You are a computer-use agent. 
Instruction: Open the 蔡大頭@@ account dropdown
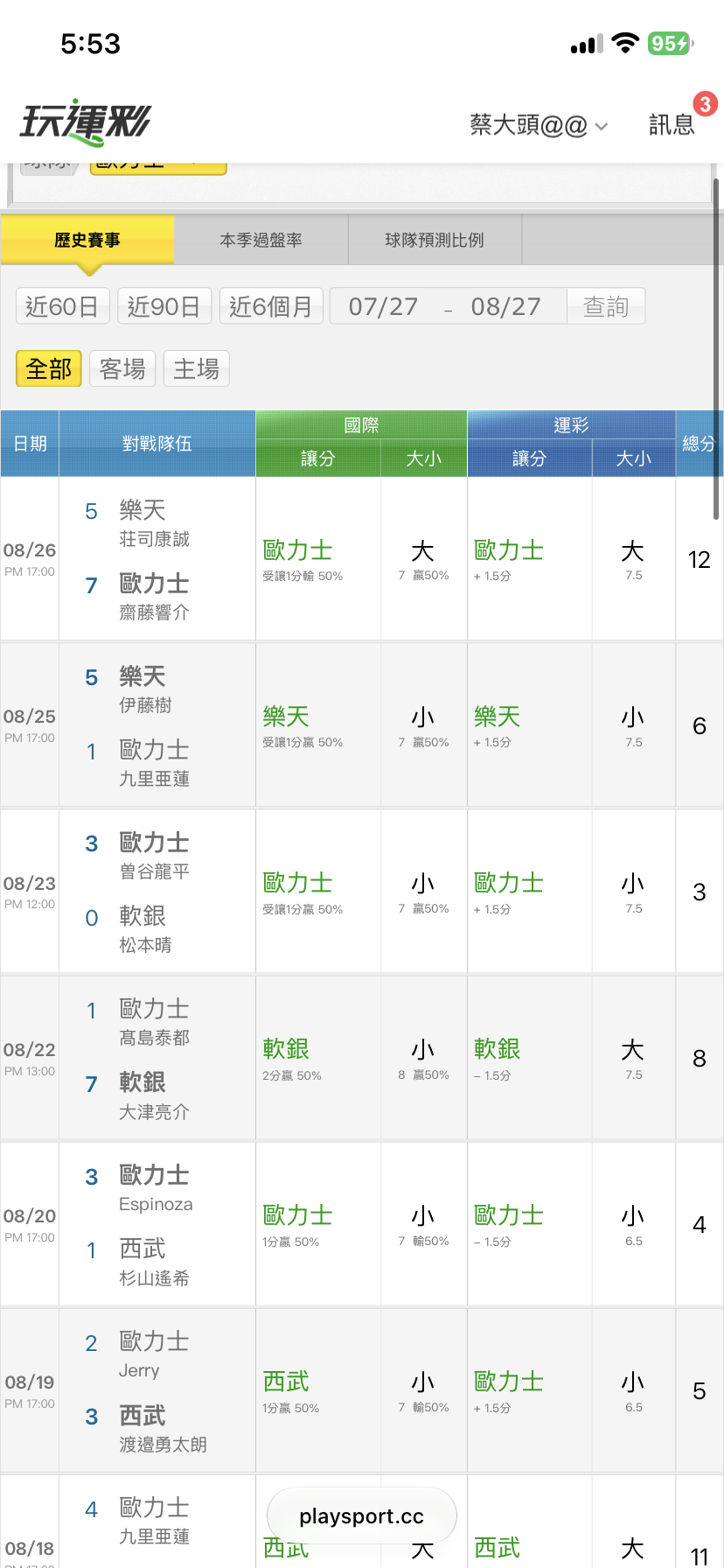click(539, 125)
